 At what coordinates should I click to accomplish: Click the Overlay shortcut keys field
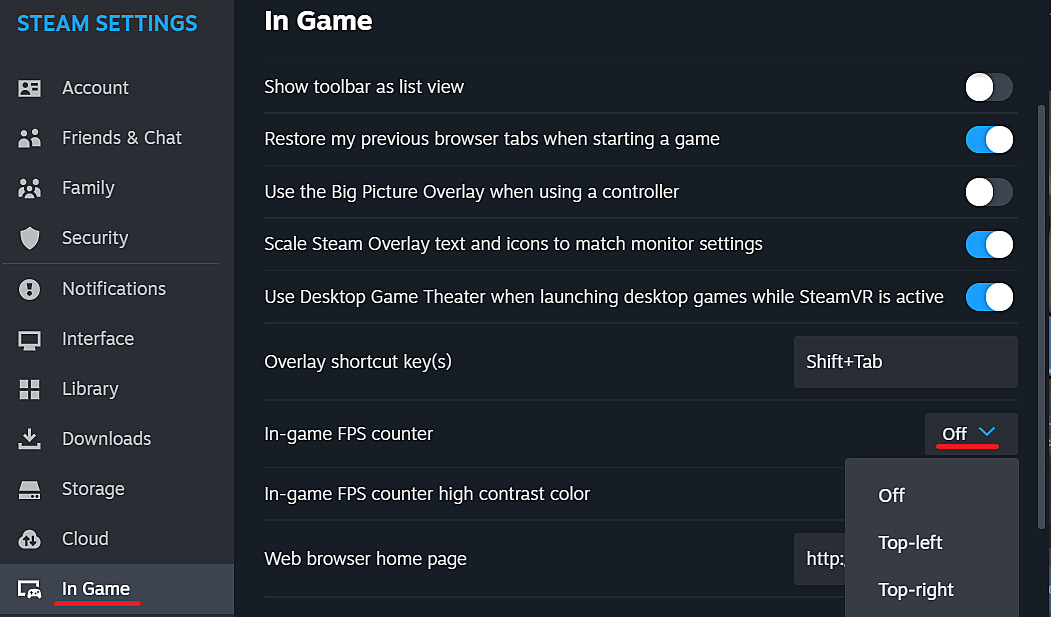[905, 362]
